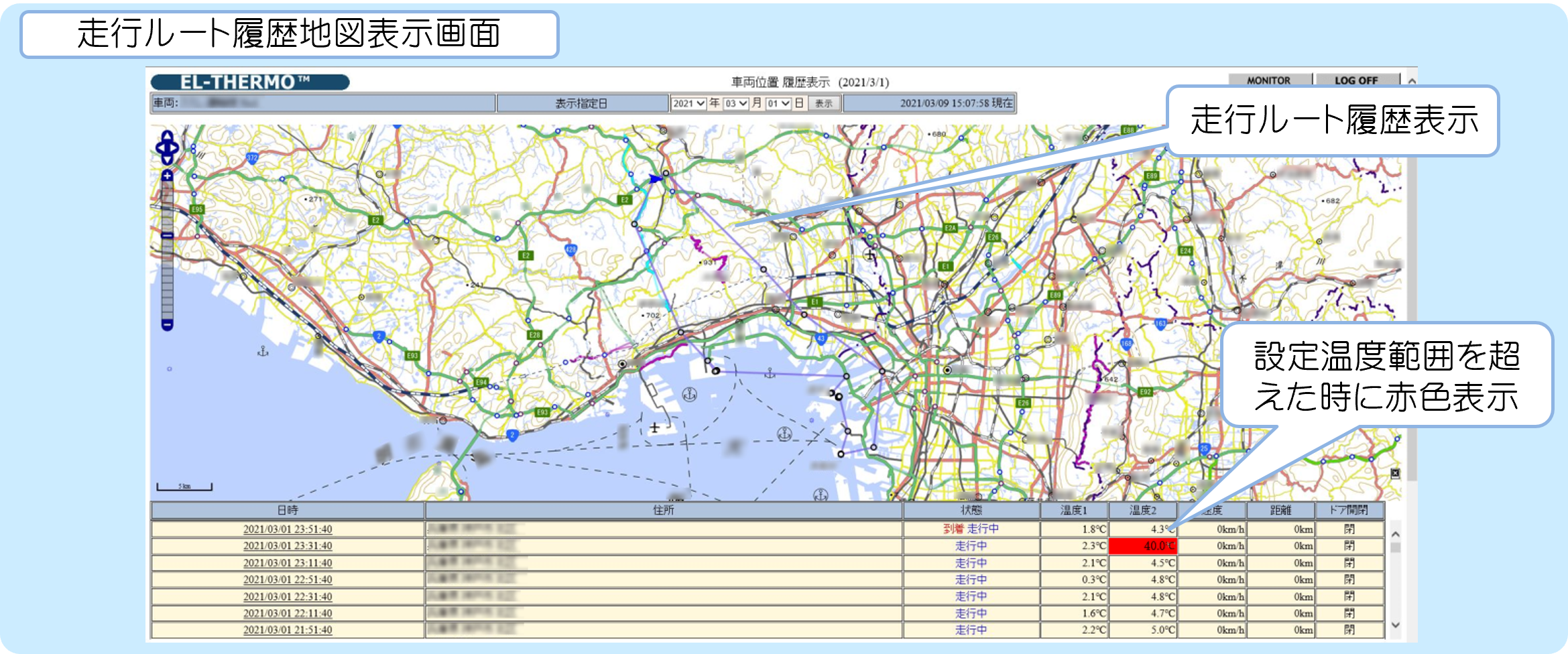The image size is (1568, 654).
Task: Click the 1.6℃ cell in the 温度1 column
Action: (1074, 613)
